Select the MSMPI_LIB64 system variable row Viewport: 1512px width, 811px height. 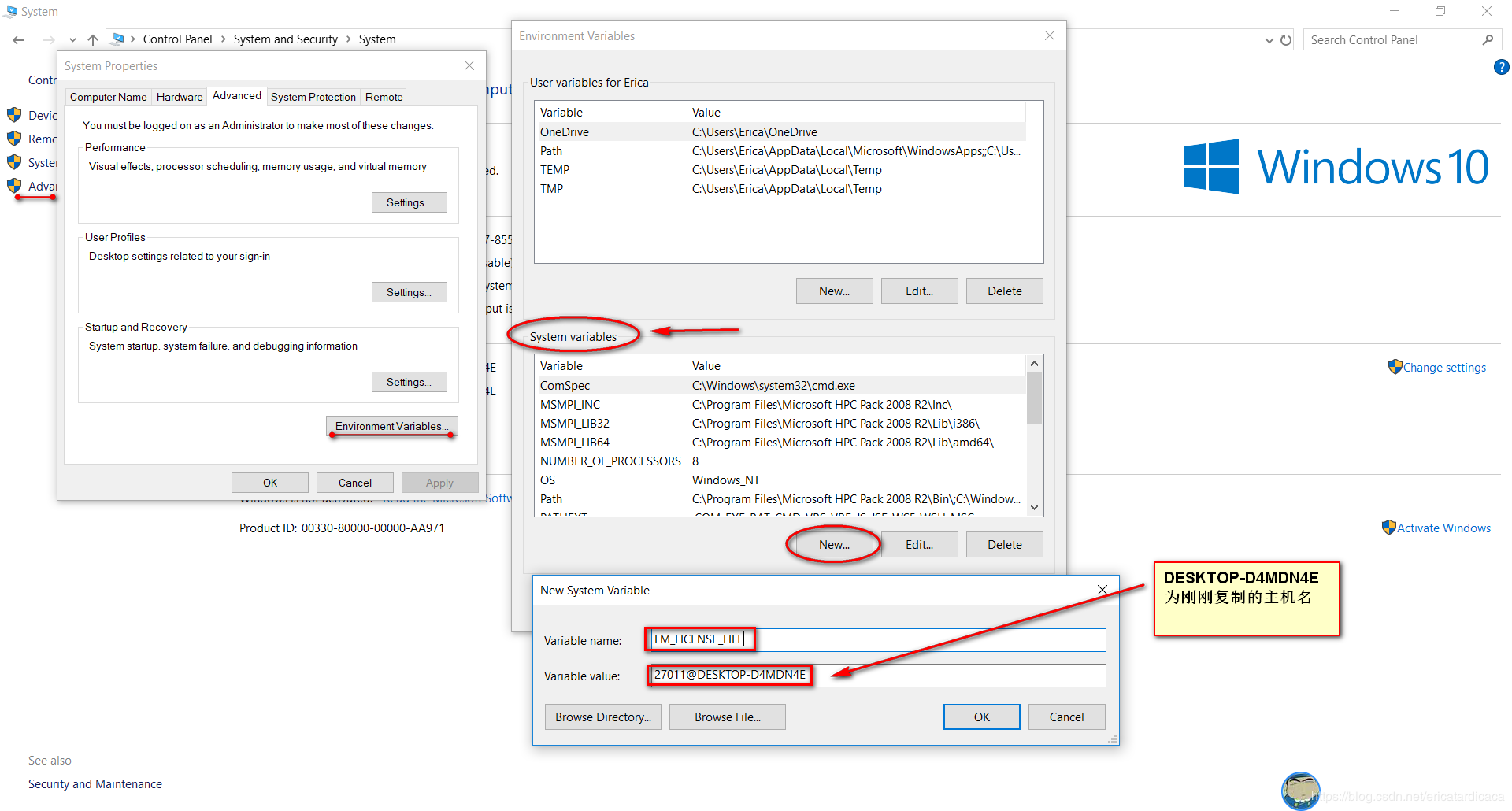pos(780,442)
